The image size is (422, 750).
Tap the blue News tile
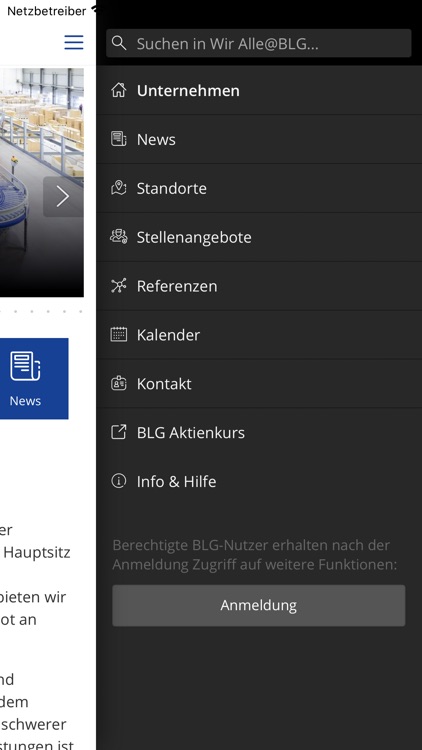click(x=34, y=378)
